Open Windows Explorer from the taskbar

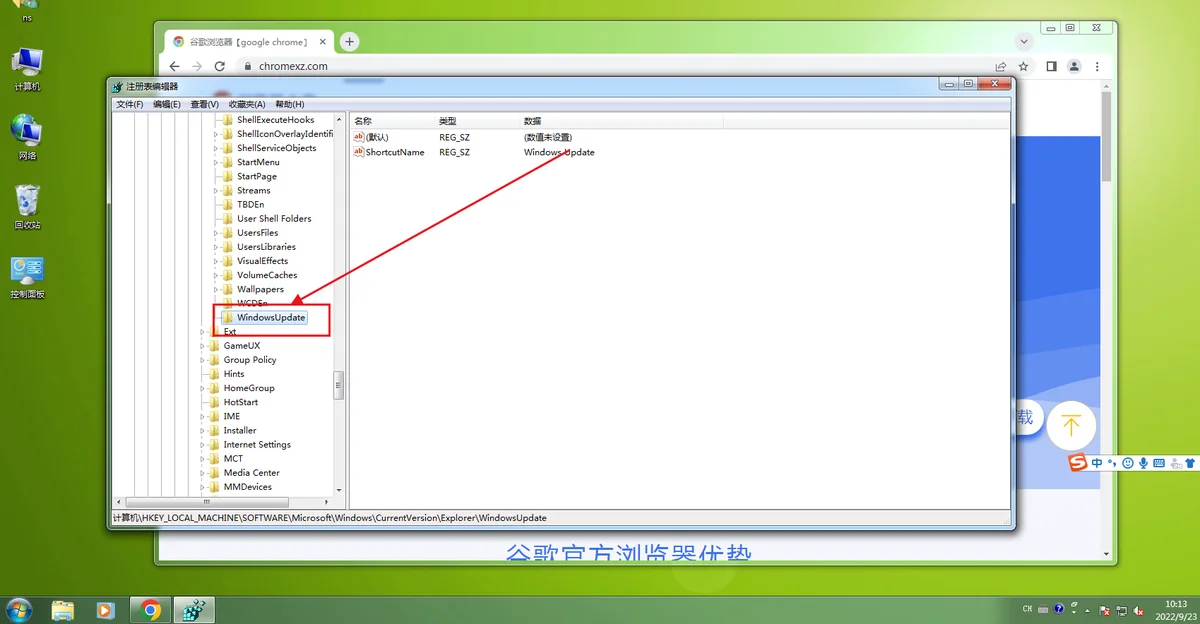[62, 609]
